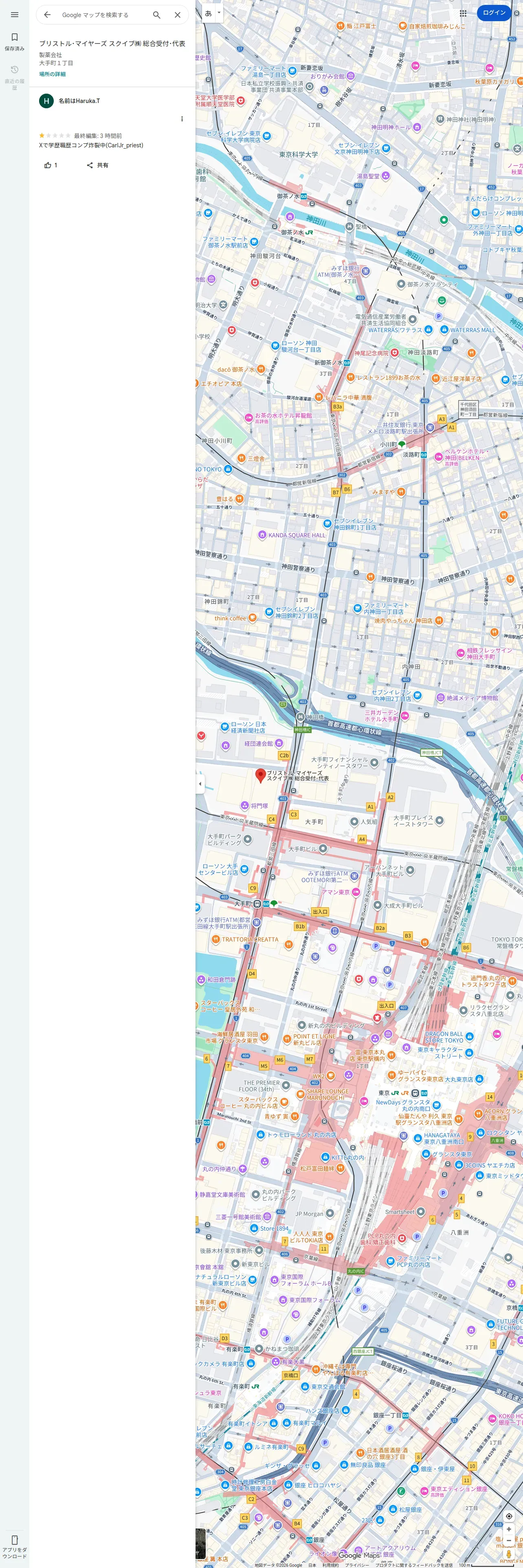
Task: Click the one-star review rating
Action: (55, 136)
